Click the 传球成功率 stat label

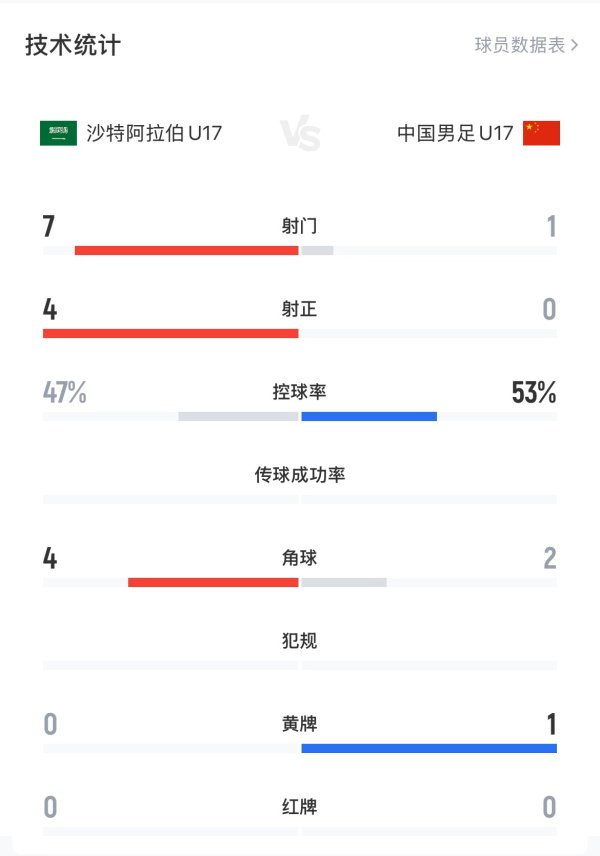point(300,475)
